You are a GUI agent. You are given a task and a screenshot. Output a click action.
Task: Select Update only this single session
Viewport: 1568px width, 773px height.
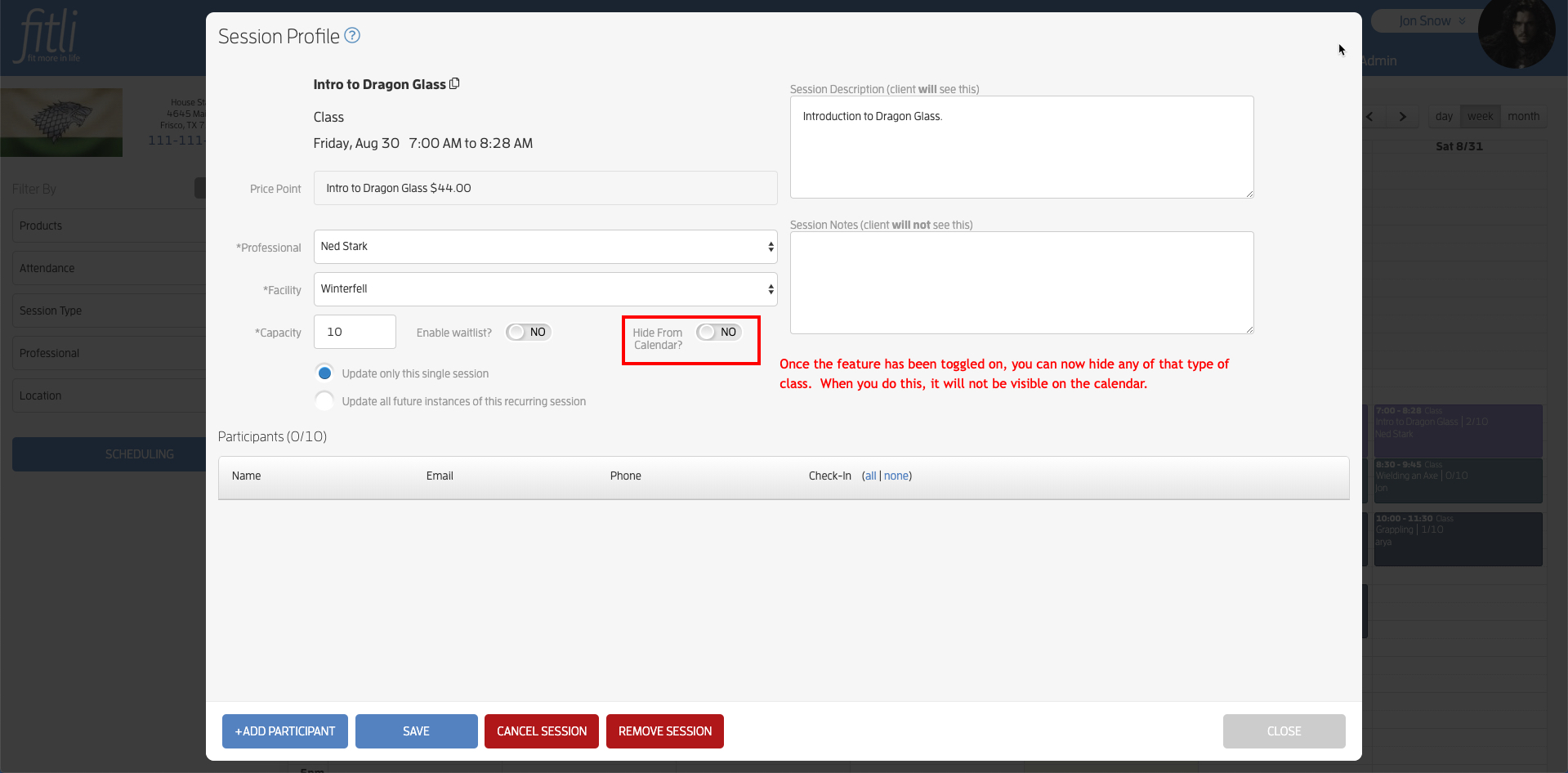click(324, 373)
